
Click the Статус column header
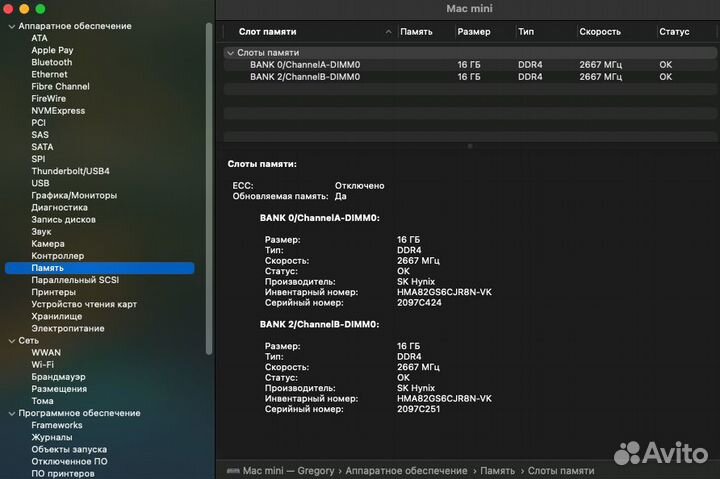coord(674,32)
